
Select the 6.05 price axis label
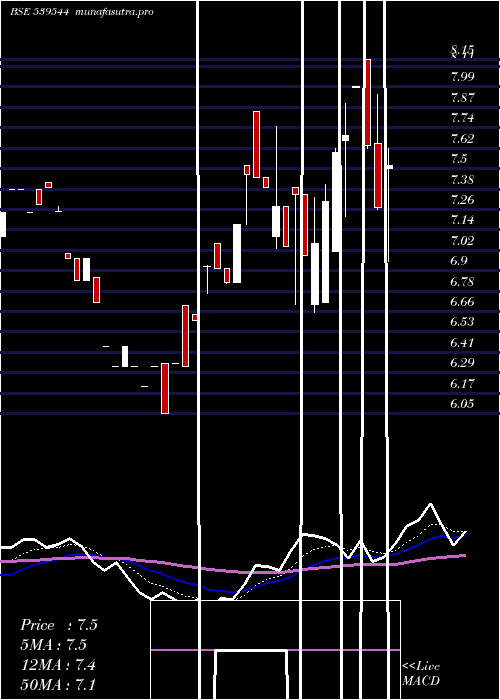[x=462, y=404]
